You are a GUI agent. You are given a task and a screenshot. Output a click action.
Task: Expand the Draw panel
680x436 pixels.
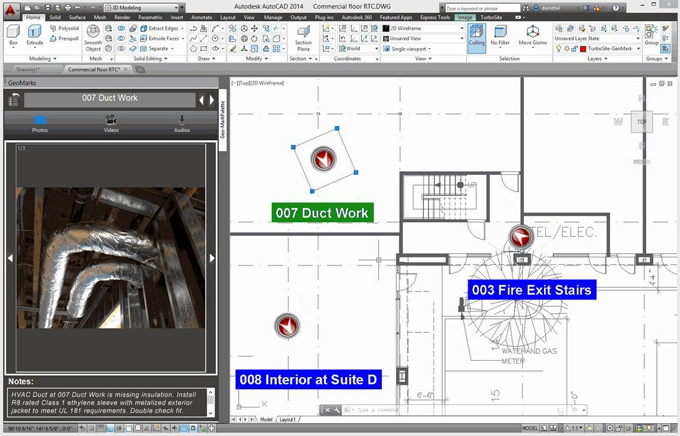tap(206, 59)
